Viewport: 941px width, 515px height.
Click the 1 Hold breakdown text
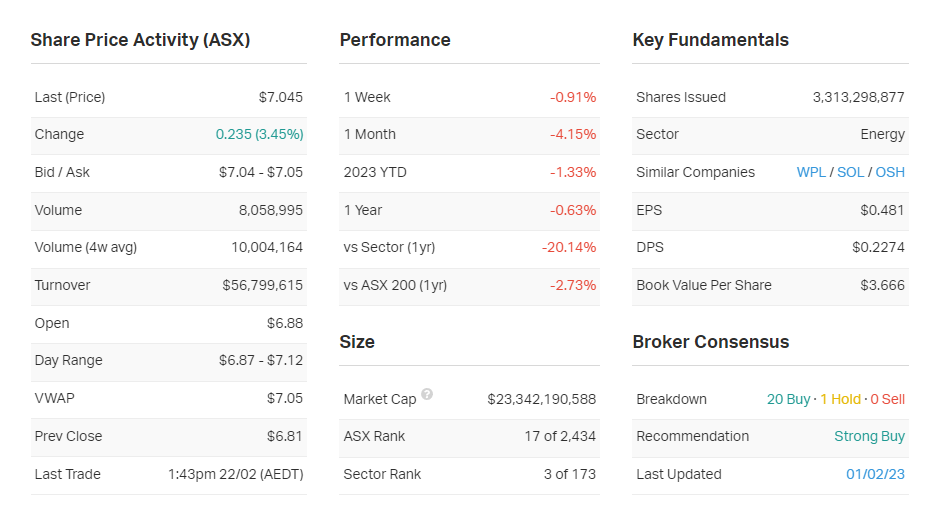(x=840, y=399)
